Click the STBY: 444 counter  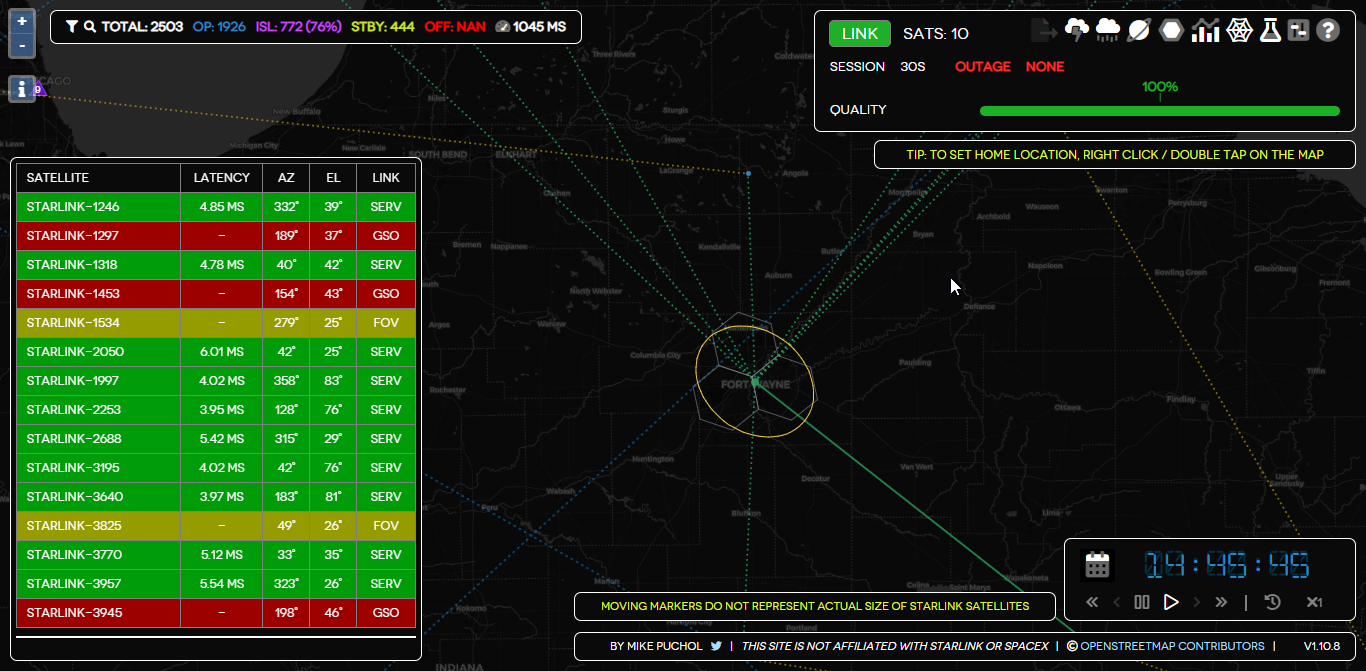point(383,27)
